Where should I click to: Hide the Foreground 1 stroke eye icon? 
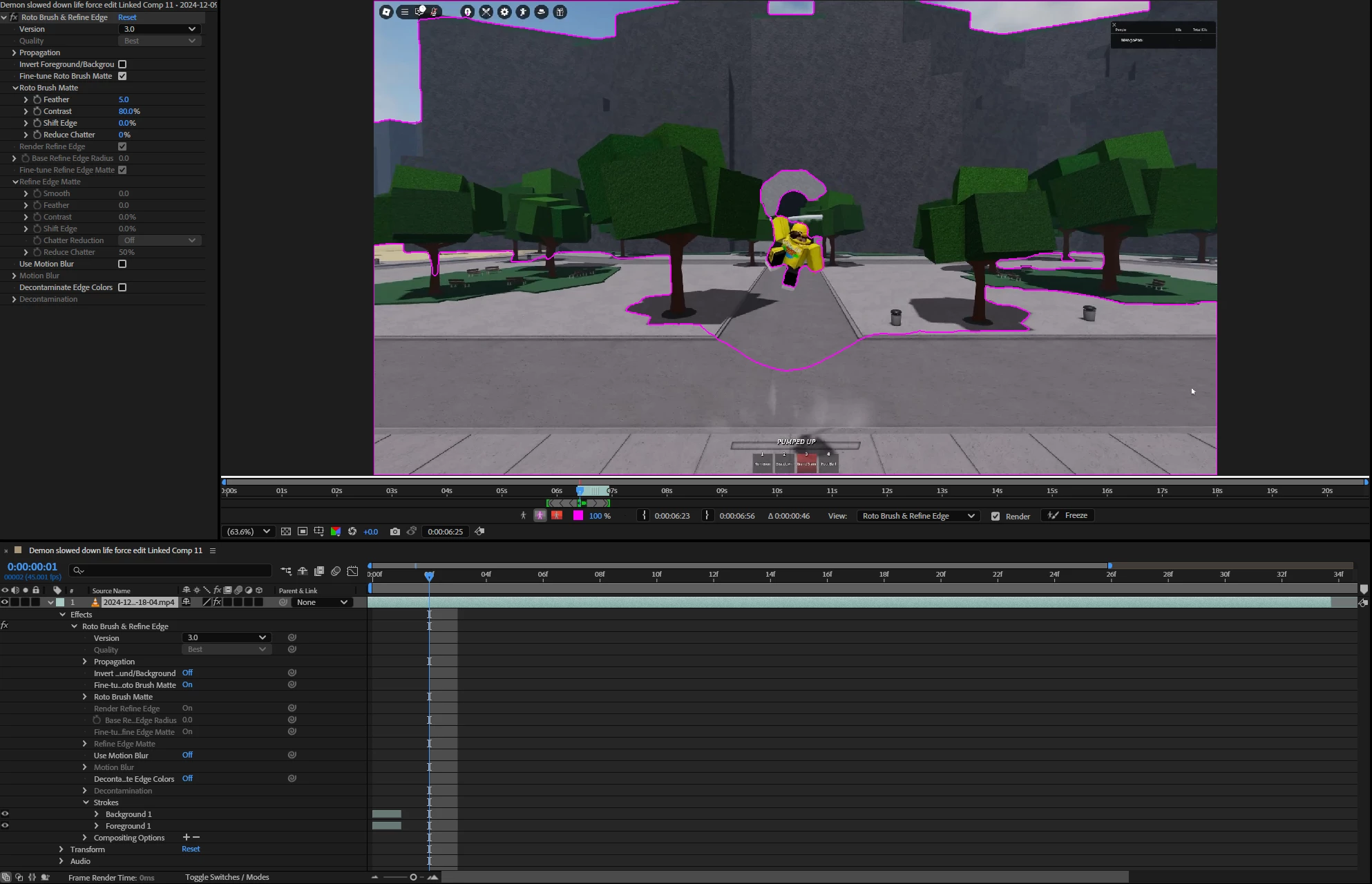coord(5,825)
